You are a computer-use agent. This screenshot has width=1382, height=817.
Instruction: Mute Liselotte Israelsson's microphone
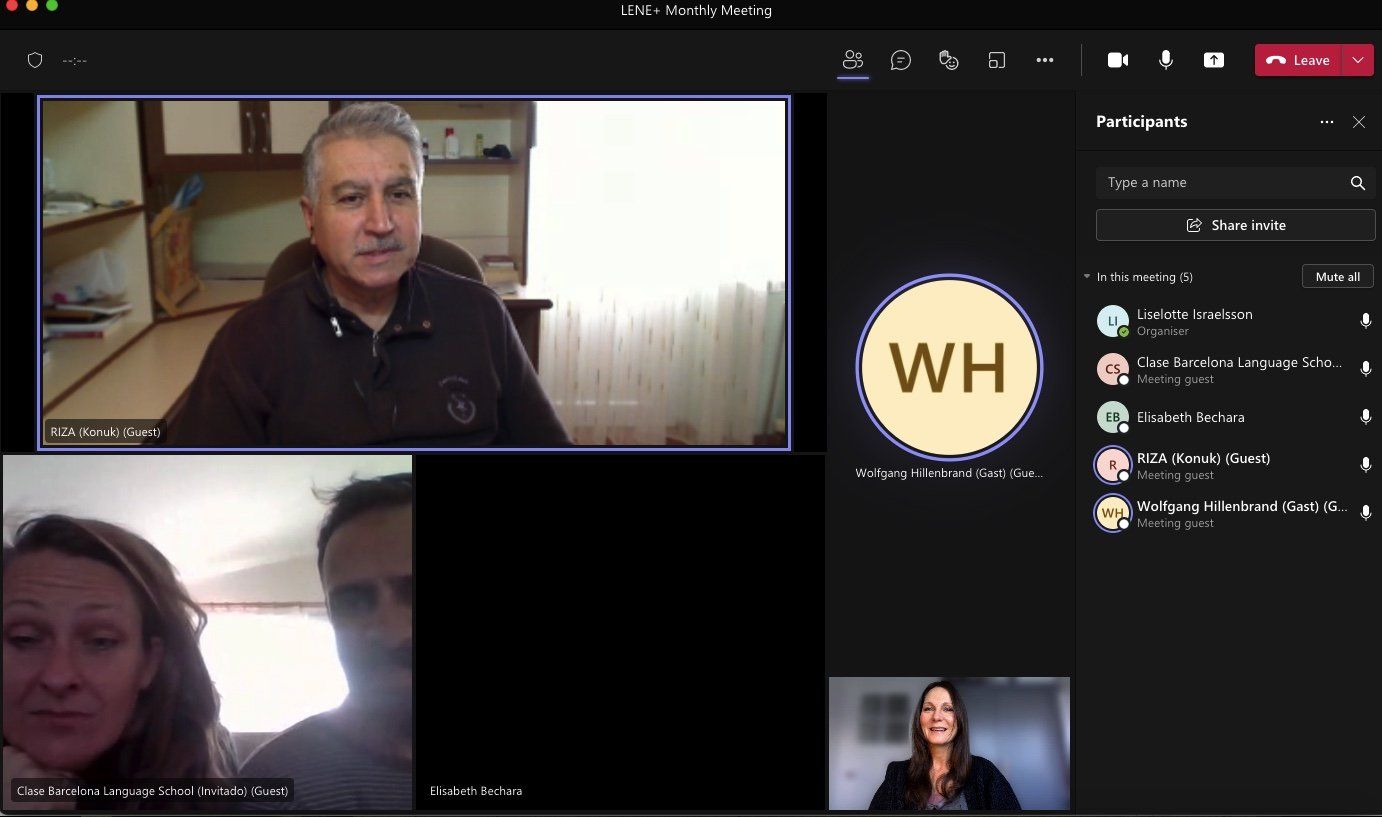coord(1366,321)
